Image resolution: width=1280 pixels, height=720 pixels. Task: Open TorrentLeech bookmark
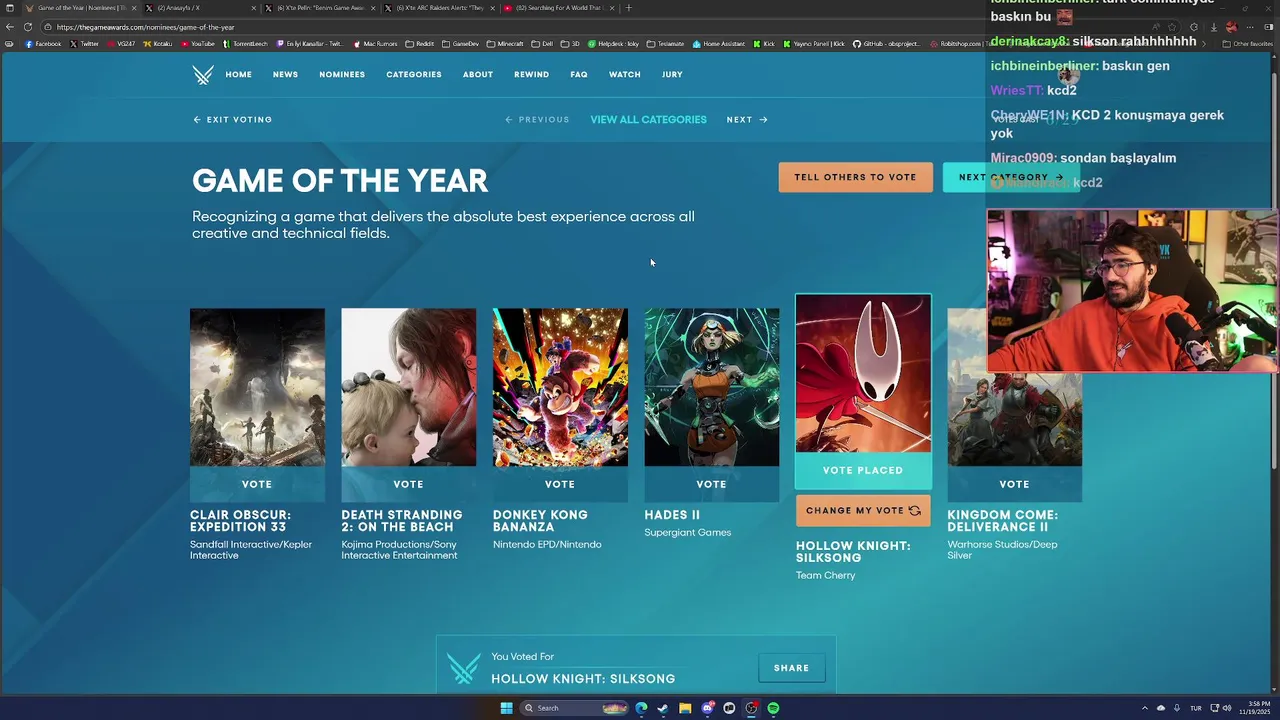(246, 44)
